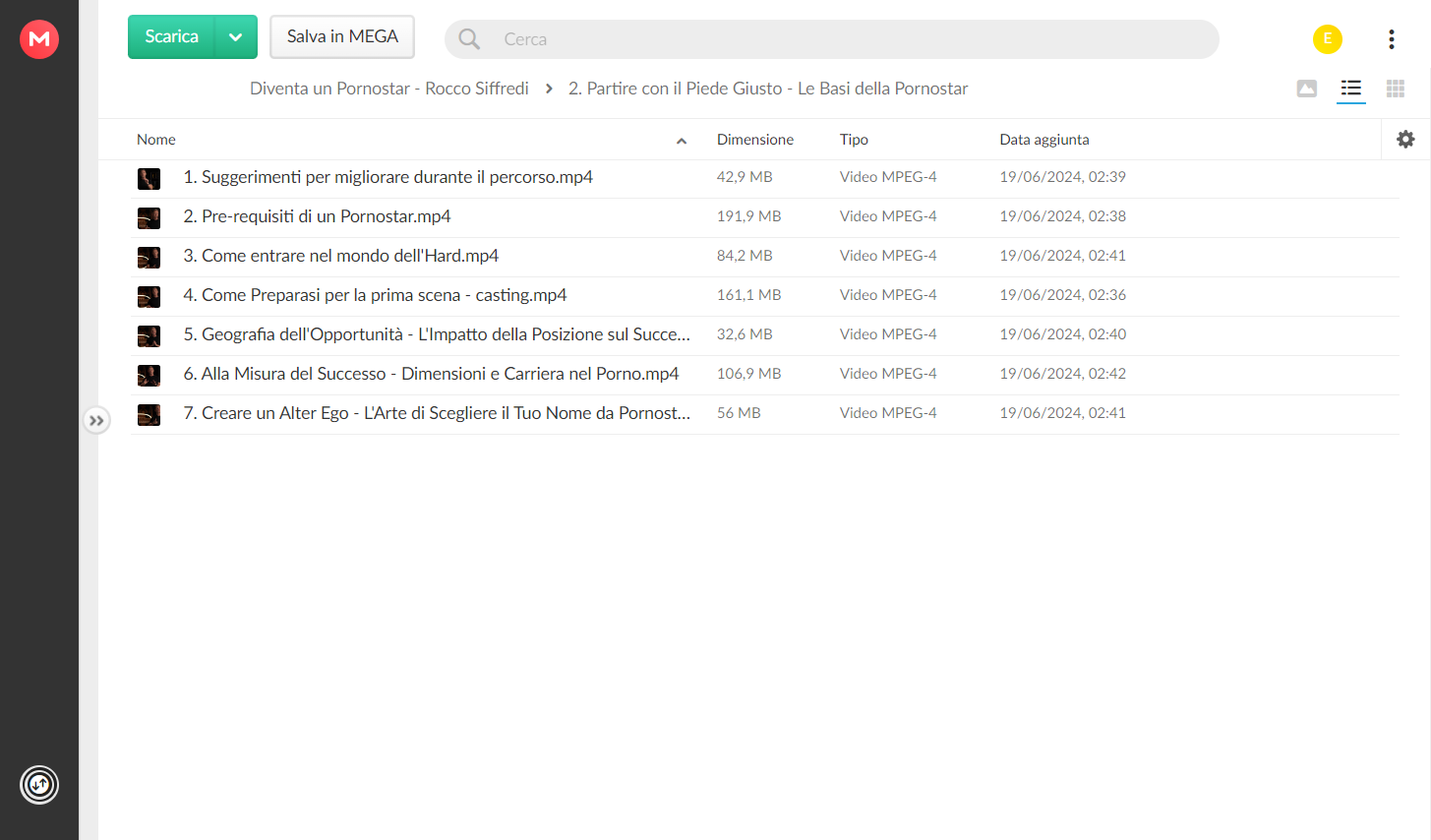Click the red MEGA logo icon
Viewport: 1431px width, 840px height.
coord(39,39)
